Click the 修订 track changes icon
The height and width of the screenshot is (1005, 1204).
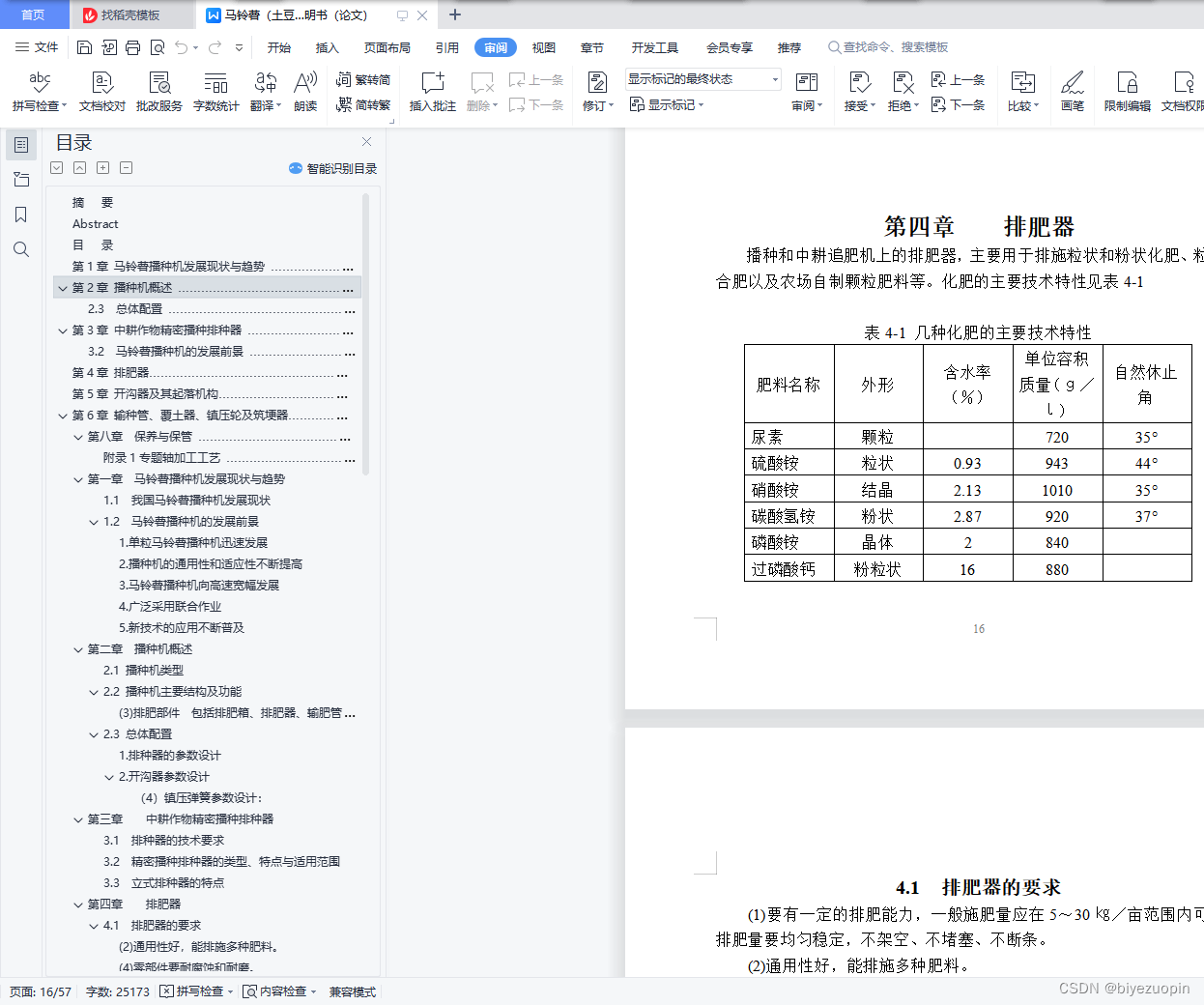pos(597,82)
